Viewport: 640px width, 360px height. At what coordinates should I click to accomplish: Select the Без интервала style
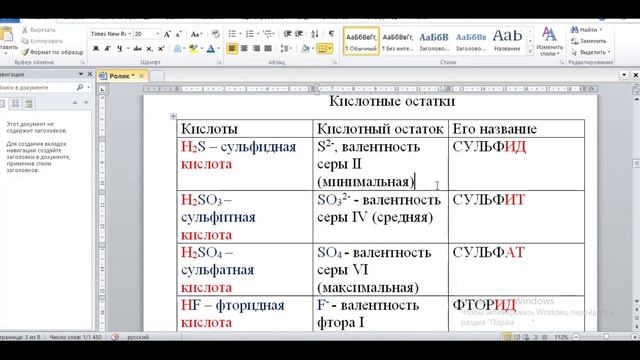click(x=398, y=41)
